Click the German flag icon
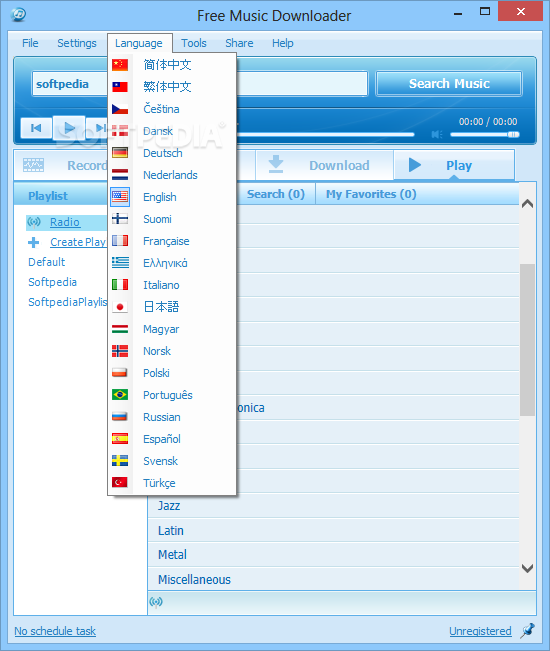 tap(120, 153)
